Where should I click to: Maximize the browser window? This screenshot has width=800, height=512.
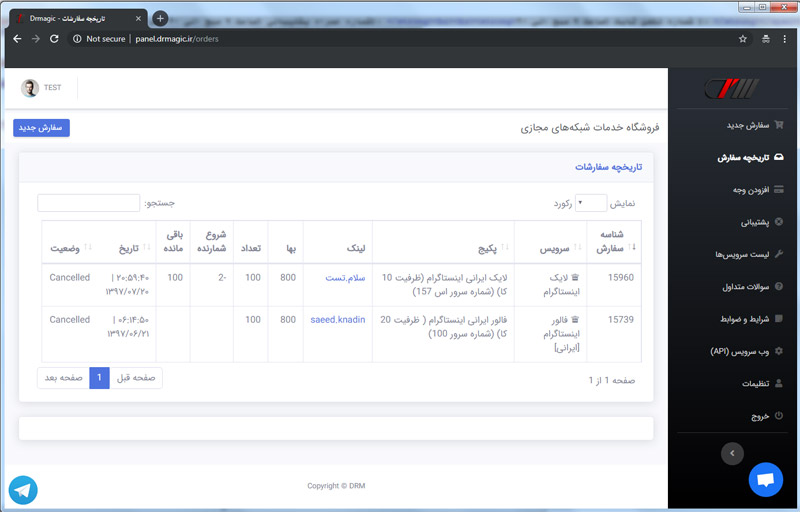[762, 7]
